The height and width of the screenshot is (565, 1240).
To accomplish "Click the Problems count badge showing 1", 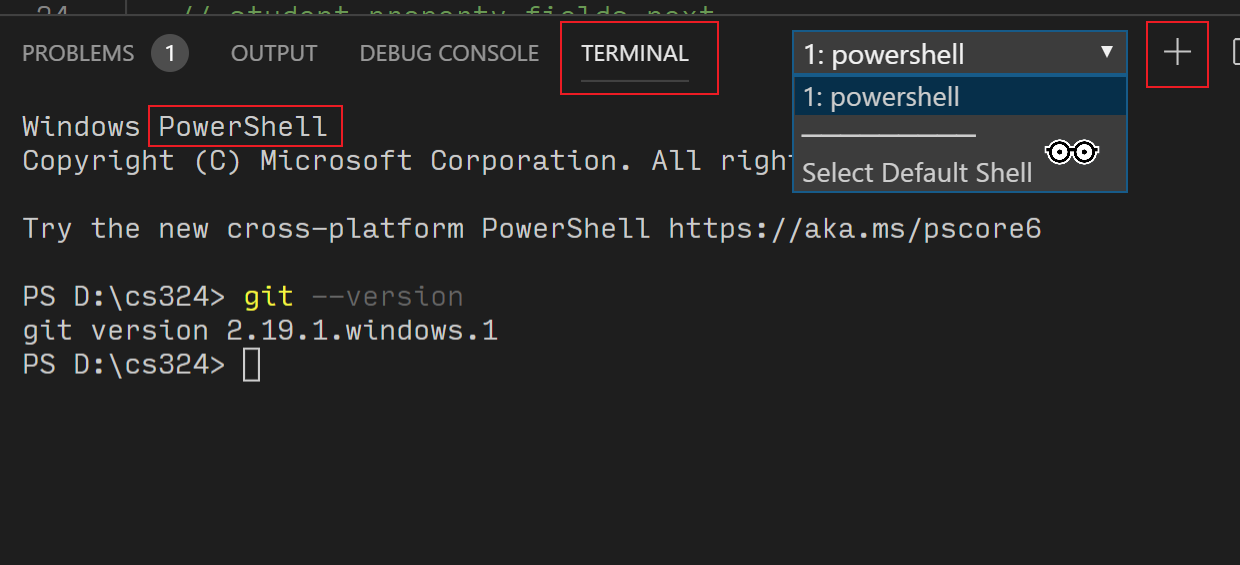I will point(170,53).
